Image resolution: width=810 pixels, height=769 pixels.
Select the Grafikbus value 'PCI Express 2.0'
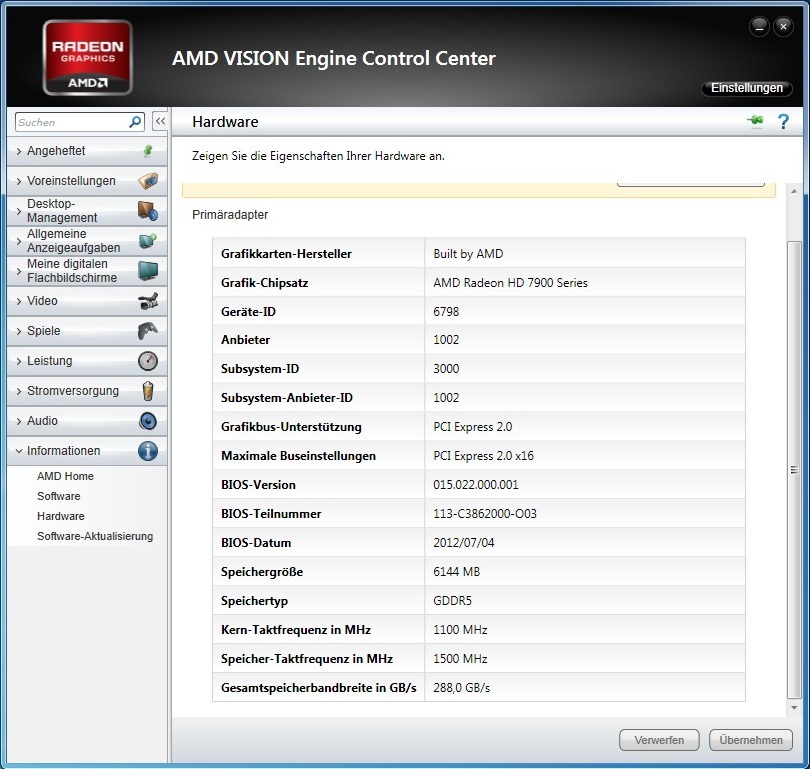pyautogui.click(x=473, y=427)
